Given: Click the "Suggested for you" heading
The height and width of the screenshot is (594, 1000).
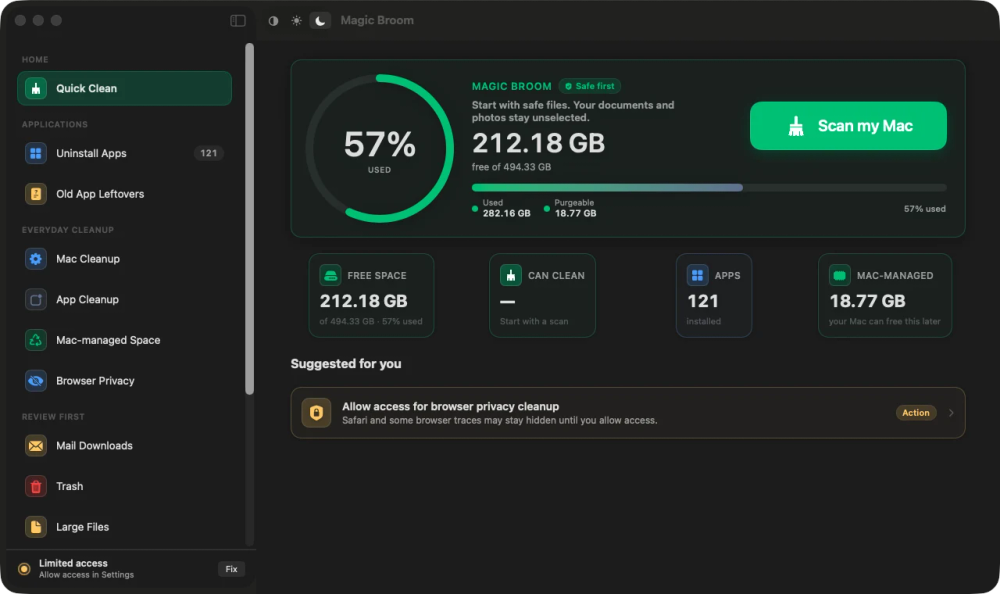Looking at the screenshot, I should pos(346,364).
